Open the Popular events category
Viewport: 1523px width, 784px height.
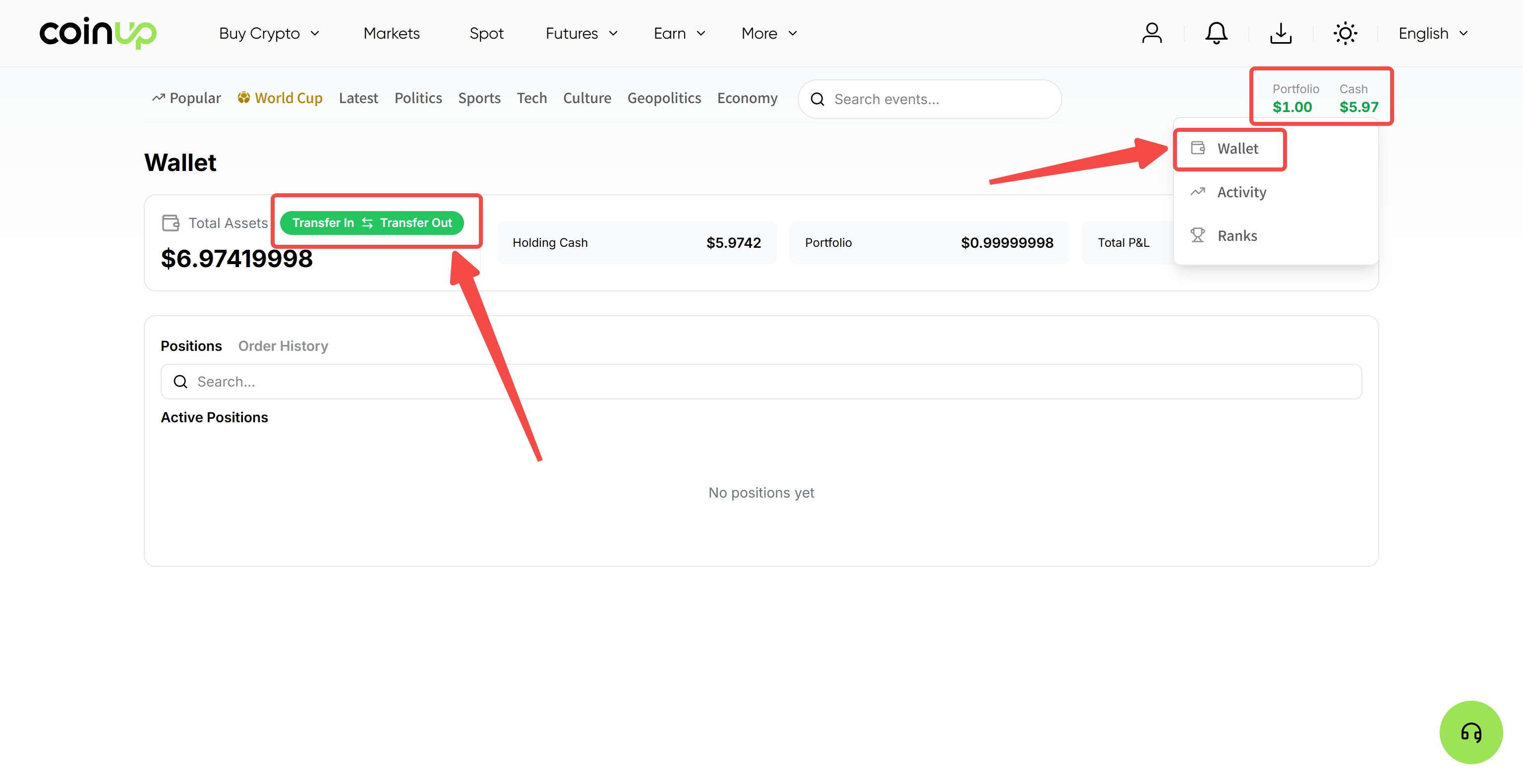click(186, 98)
